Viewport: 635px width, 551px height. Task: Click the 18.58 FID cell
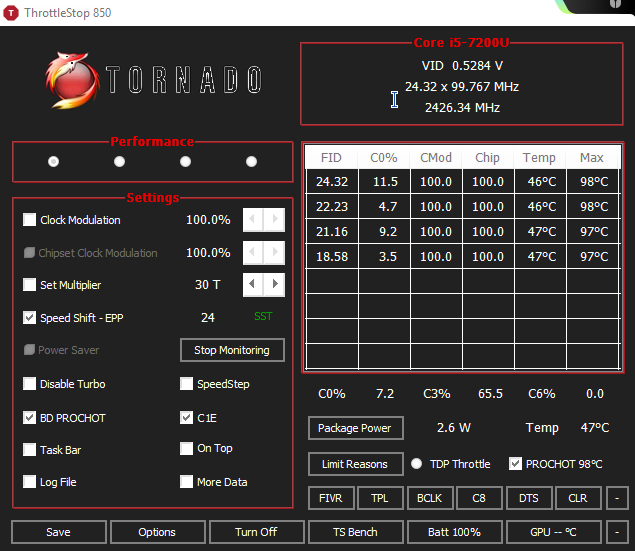pyautogui.click(x=332, y=257)
